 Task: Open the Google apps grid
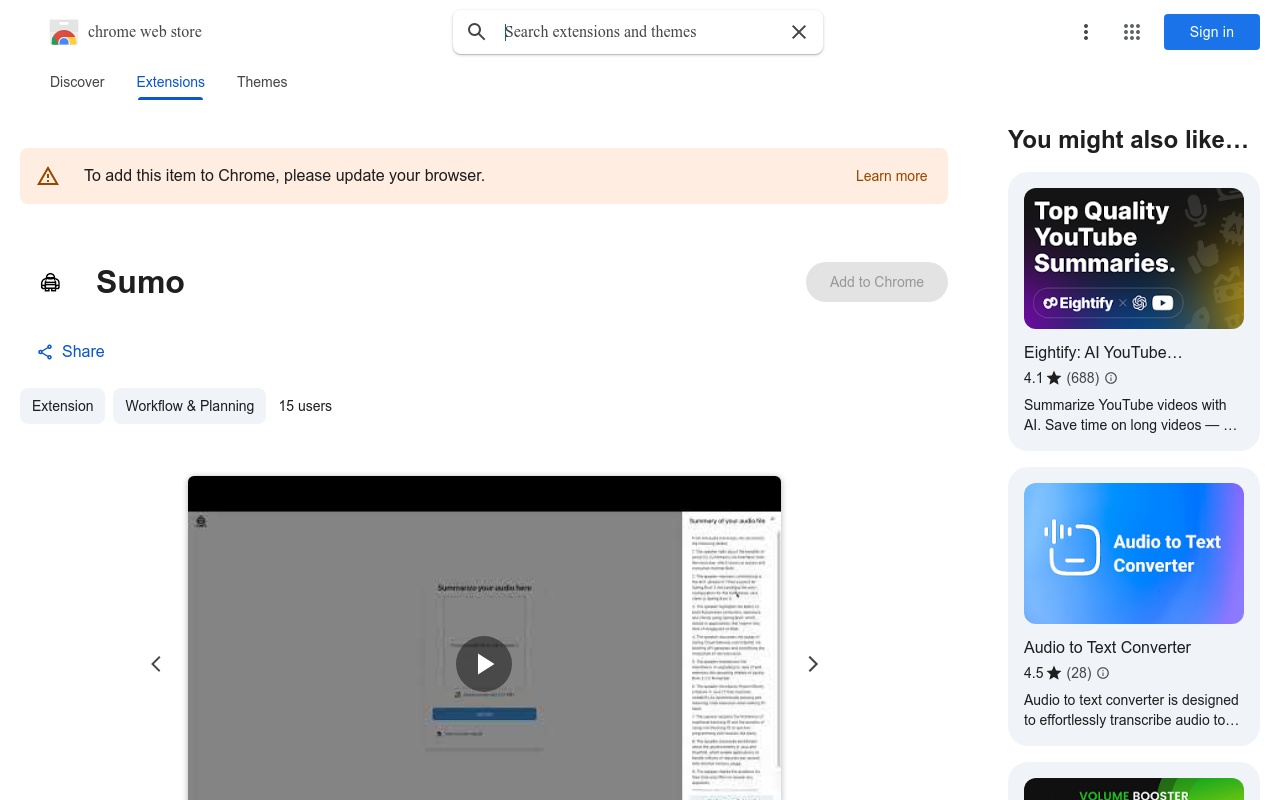coord(1132,32)
